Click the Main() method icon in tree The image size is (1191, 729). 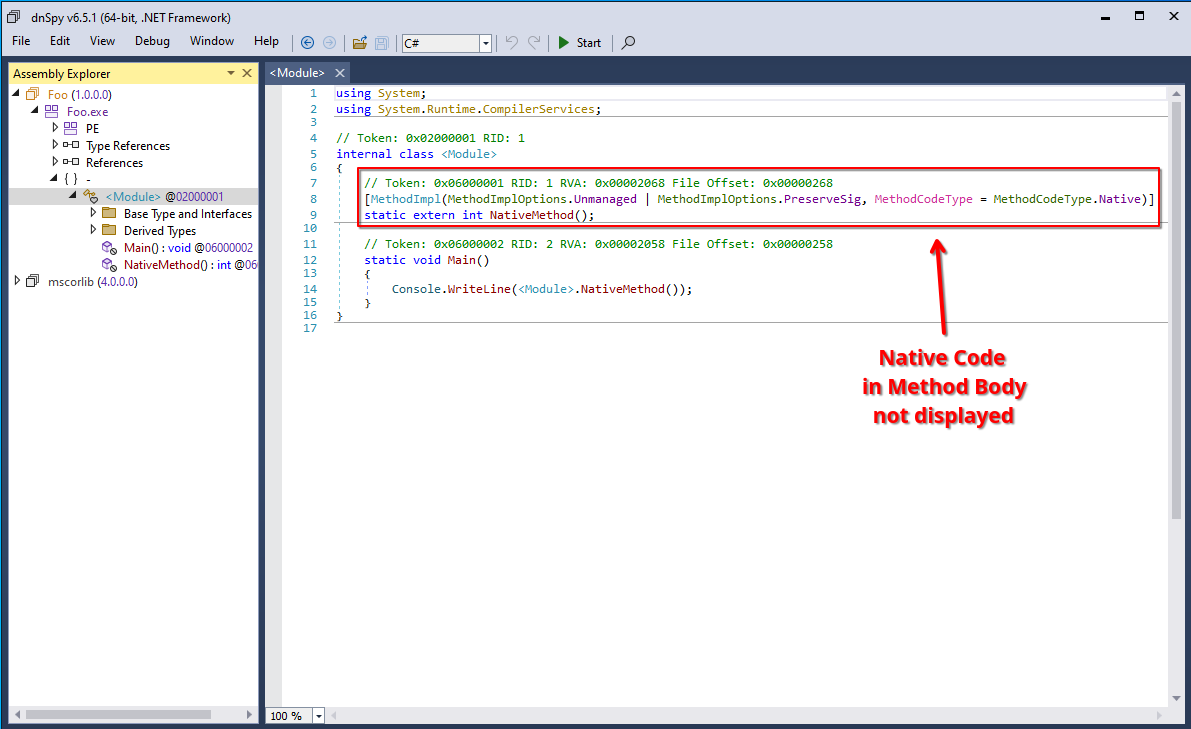[109, 247]
